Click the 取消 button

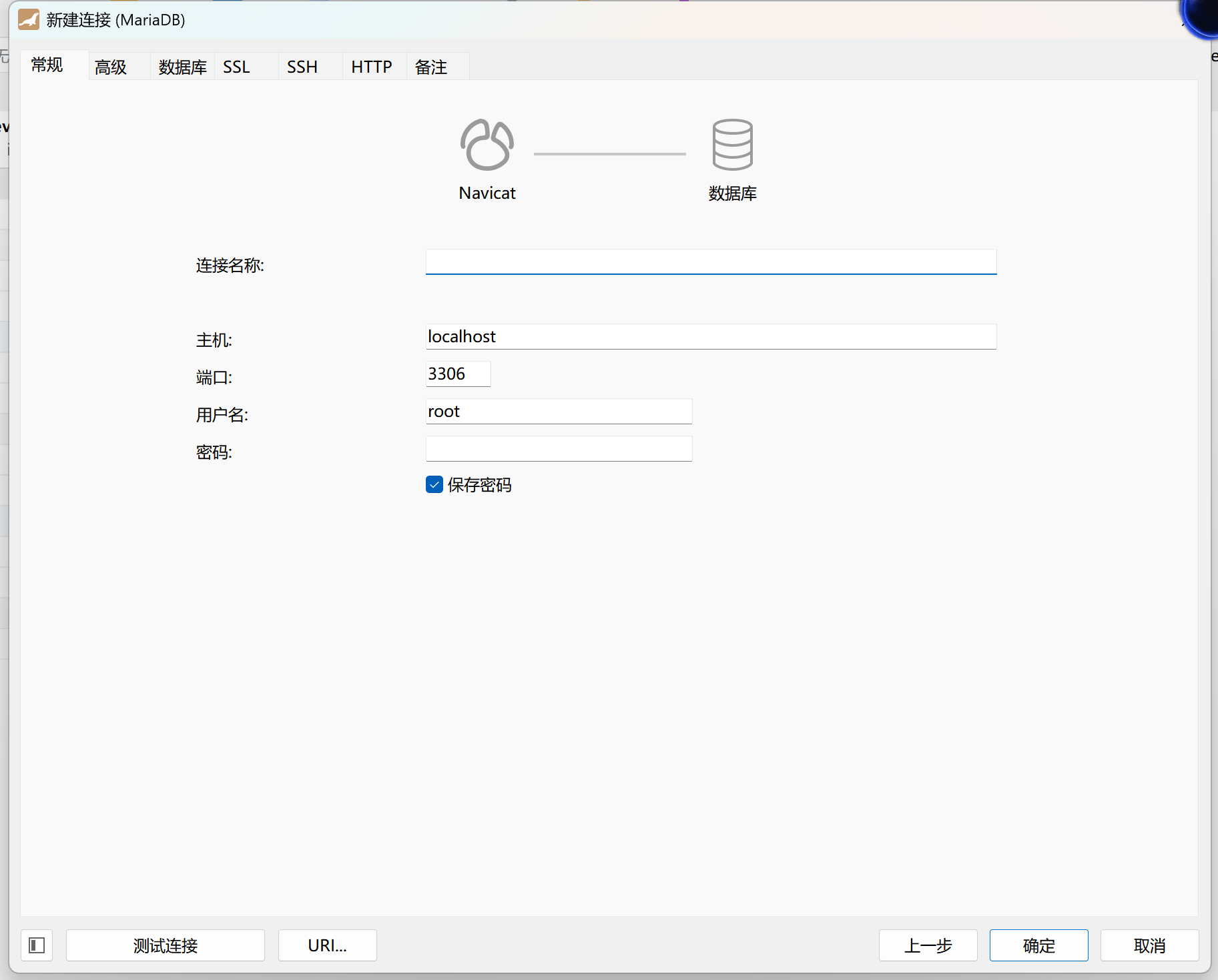pos(1149,945)
